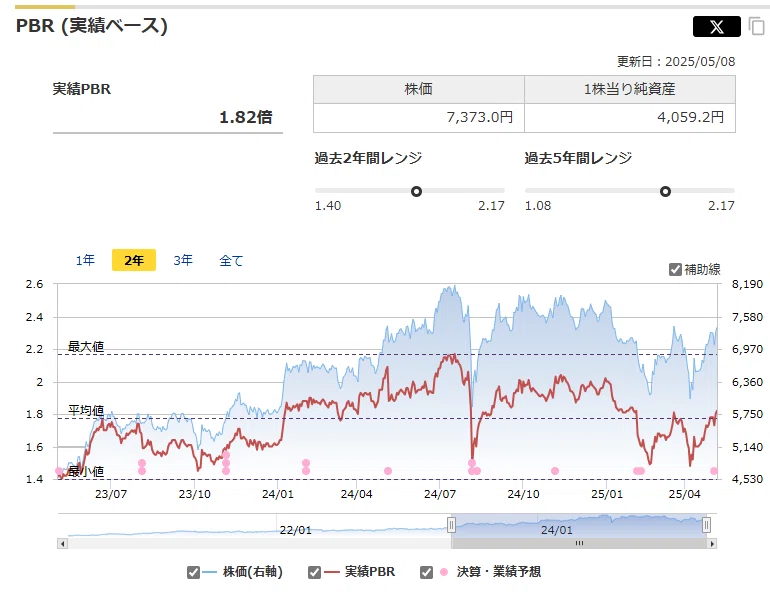Image resolution: width=770 pixels, height=605 pixels.
Task: Click the 7,373.0円 price cell
Action: tap(418, 117)
